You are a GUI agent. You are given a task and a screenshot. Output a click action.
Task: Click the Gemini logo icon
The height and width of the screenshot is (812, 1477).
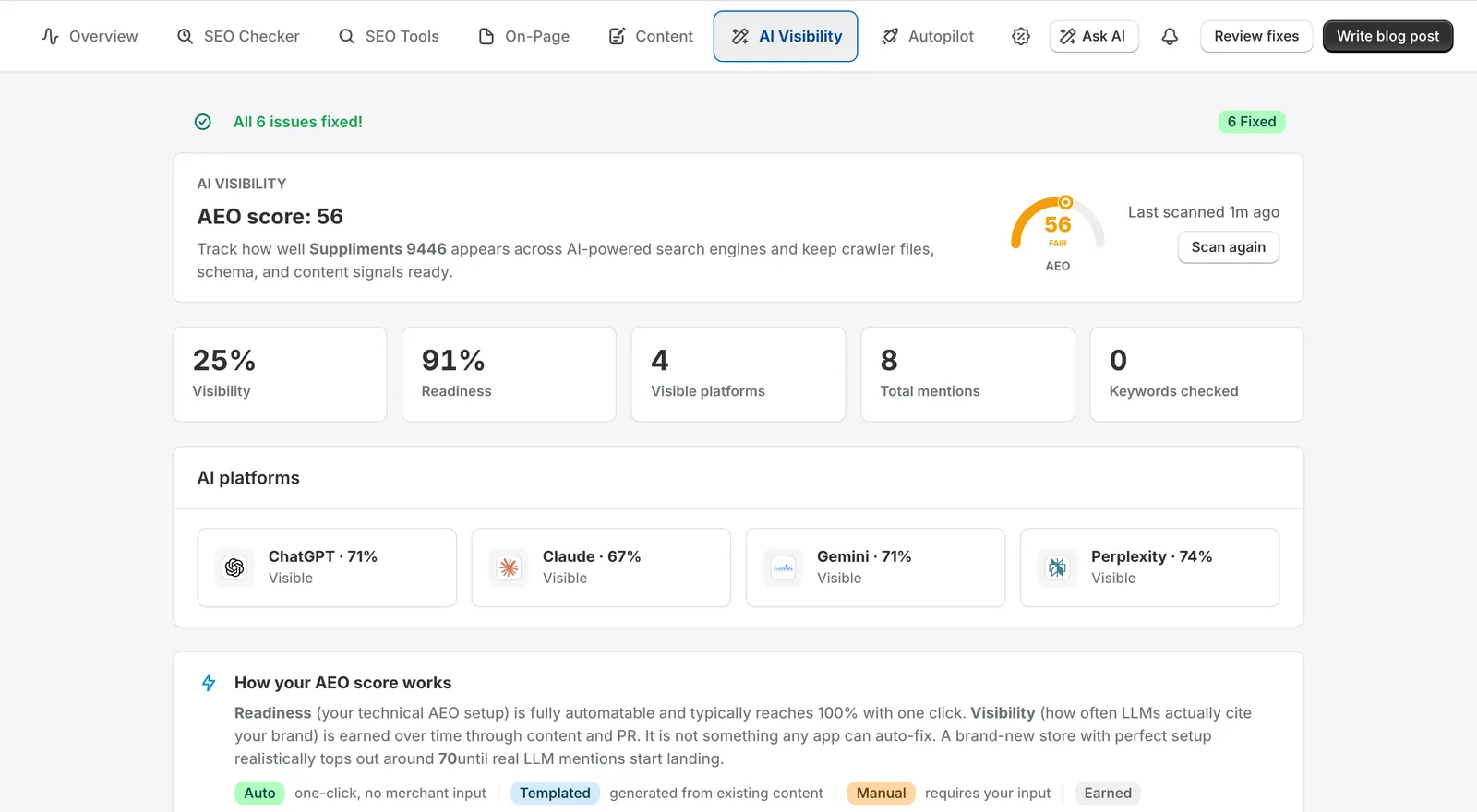[783, 567]
